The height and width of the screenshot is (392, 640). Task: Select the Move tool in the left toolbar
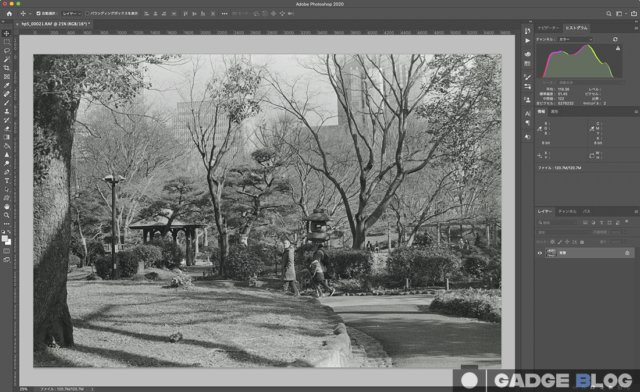[x=7, y=33]
